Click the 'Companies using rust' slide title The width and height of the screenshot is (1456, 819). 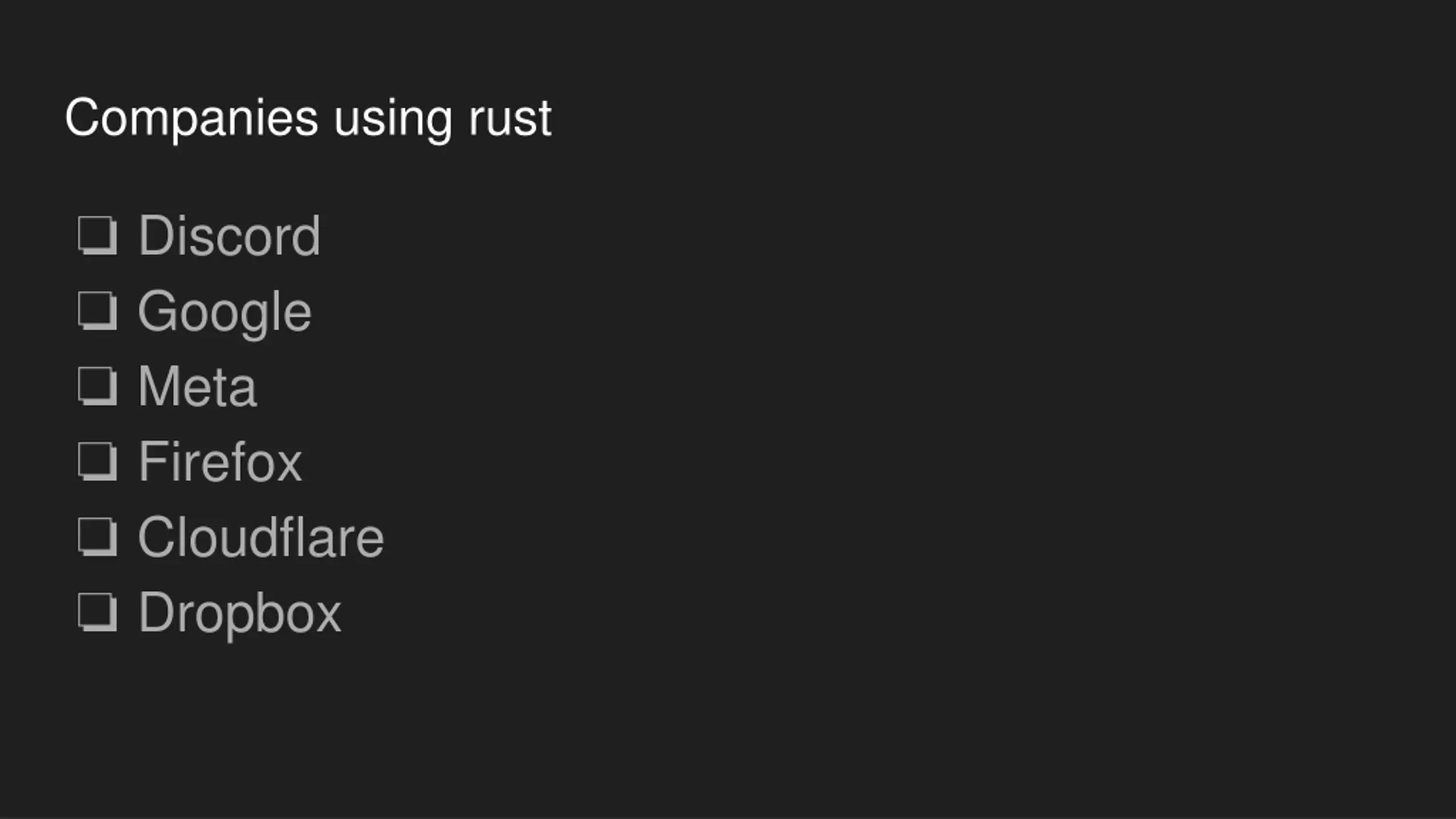click(308, 118)
